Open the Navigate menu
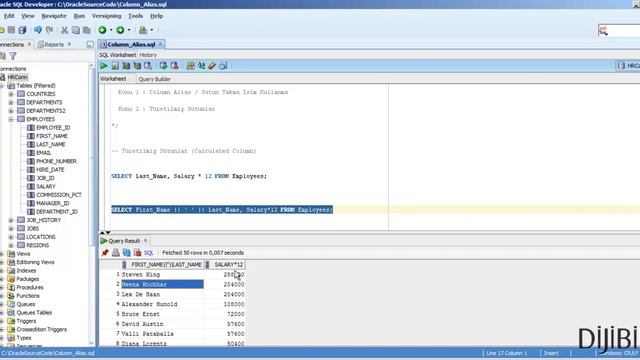This screenshot has height=360, width=640. tap(54, 16)
